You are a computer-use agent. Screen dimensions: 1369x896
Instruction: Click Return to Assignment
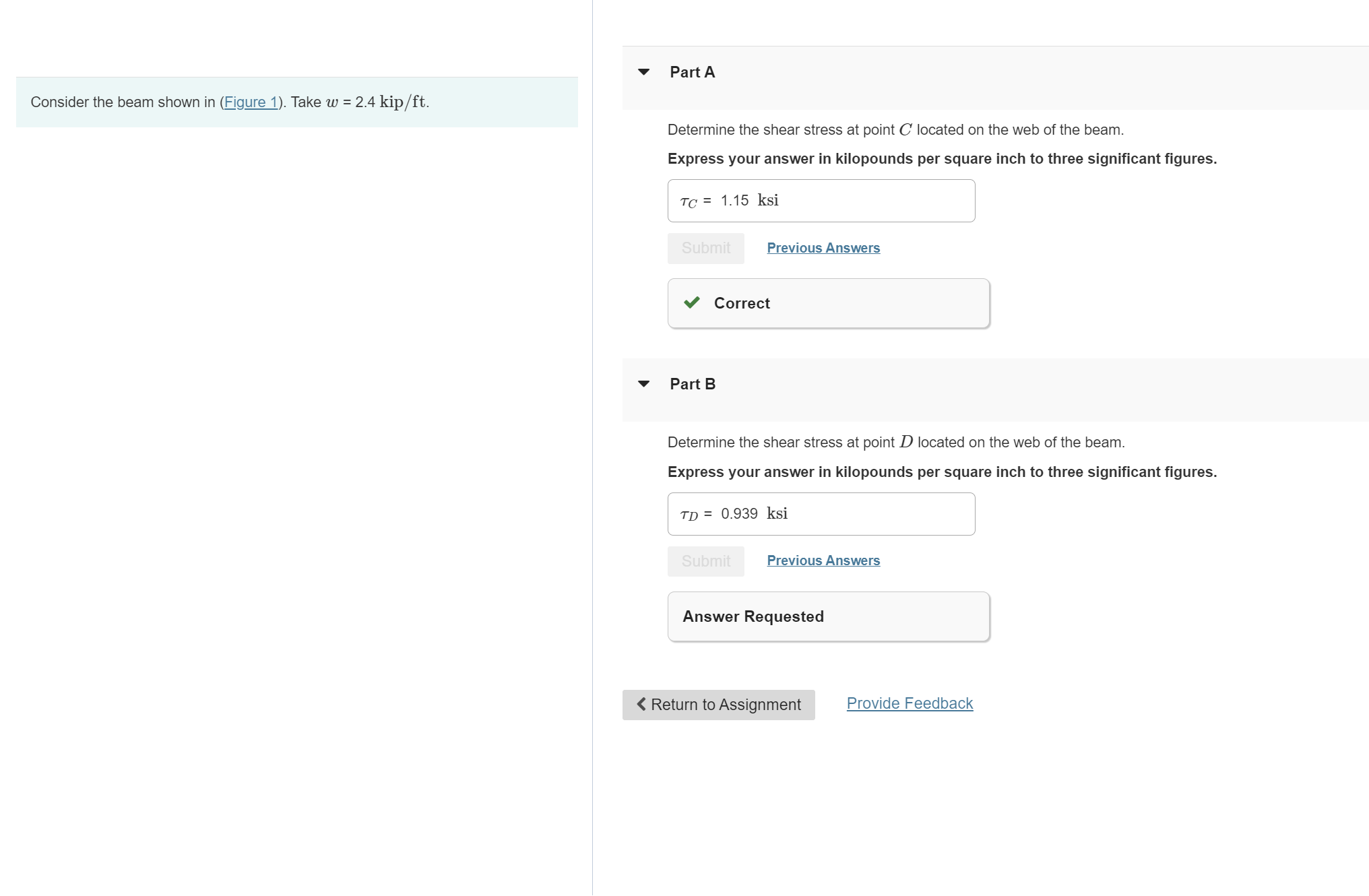(718, 705)
